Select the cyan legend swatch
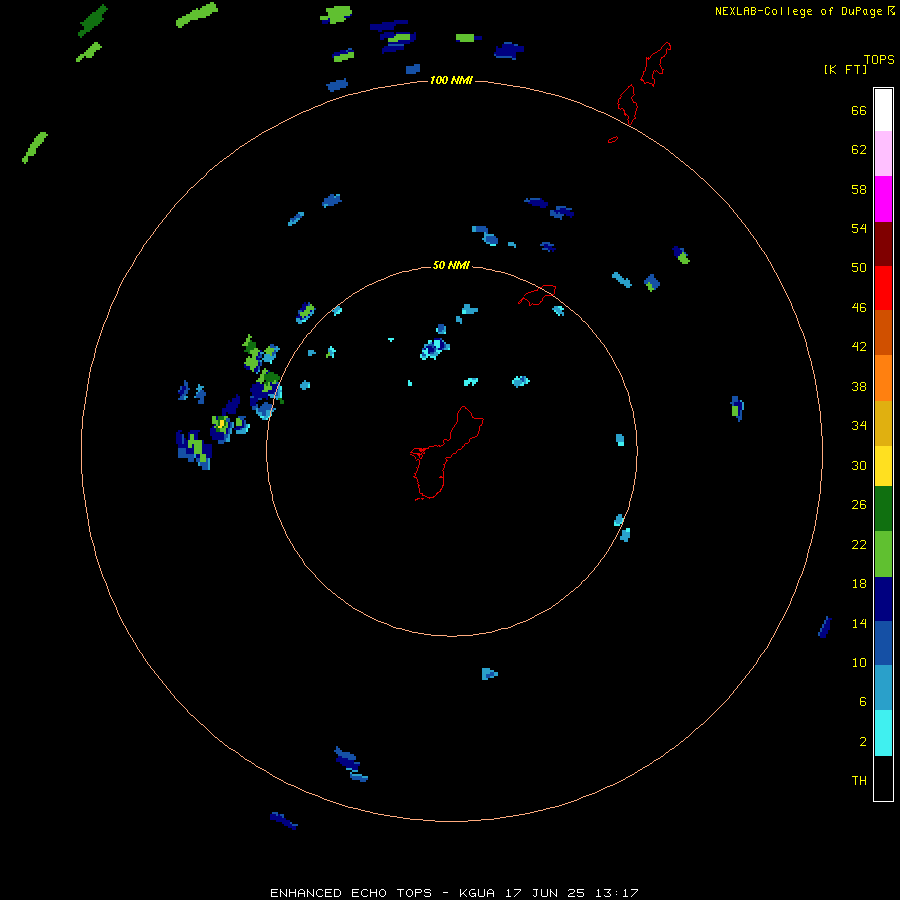 [x=883, y=733]
